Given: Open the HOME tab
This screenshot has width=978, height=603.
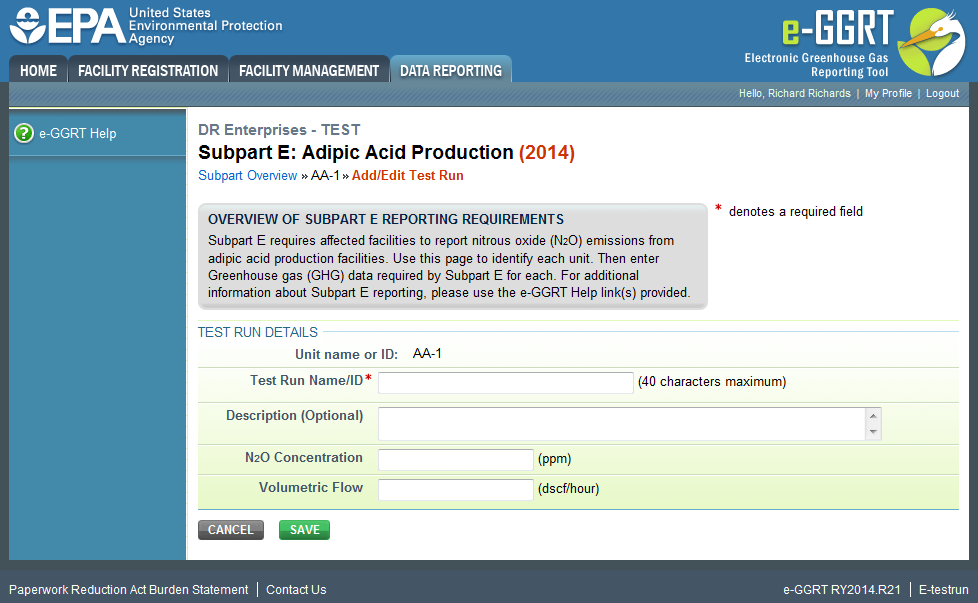Looking at the screenshot, I should coord(38,70).
